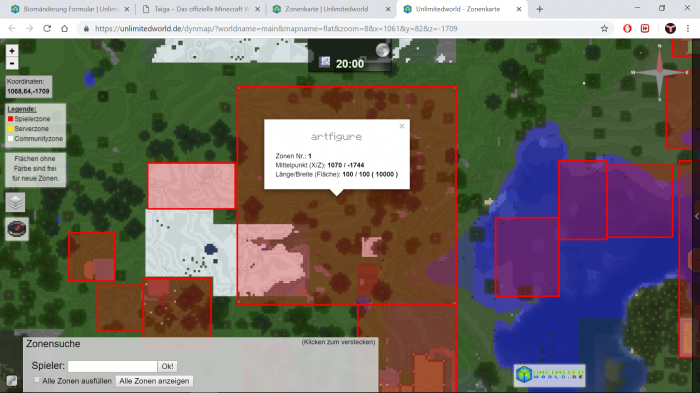Image resolution: width=700 pixels, height=393 pixels.
Task: Click the artfigure zone title
Action: point(337,137)
